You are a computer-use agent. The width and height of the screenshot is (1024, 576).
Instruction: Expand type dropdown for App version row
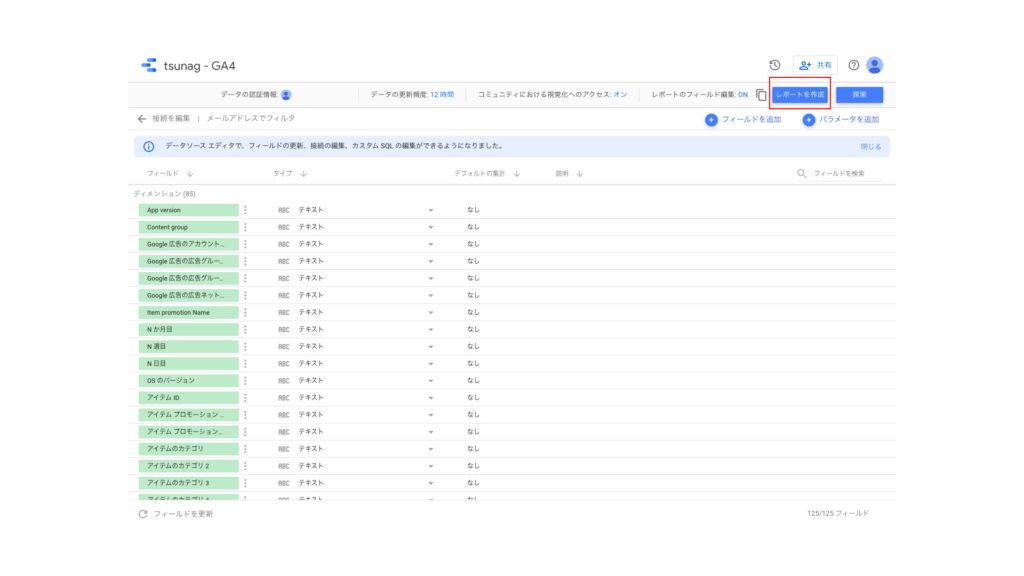(x=431, y=210)
